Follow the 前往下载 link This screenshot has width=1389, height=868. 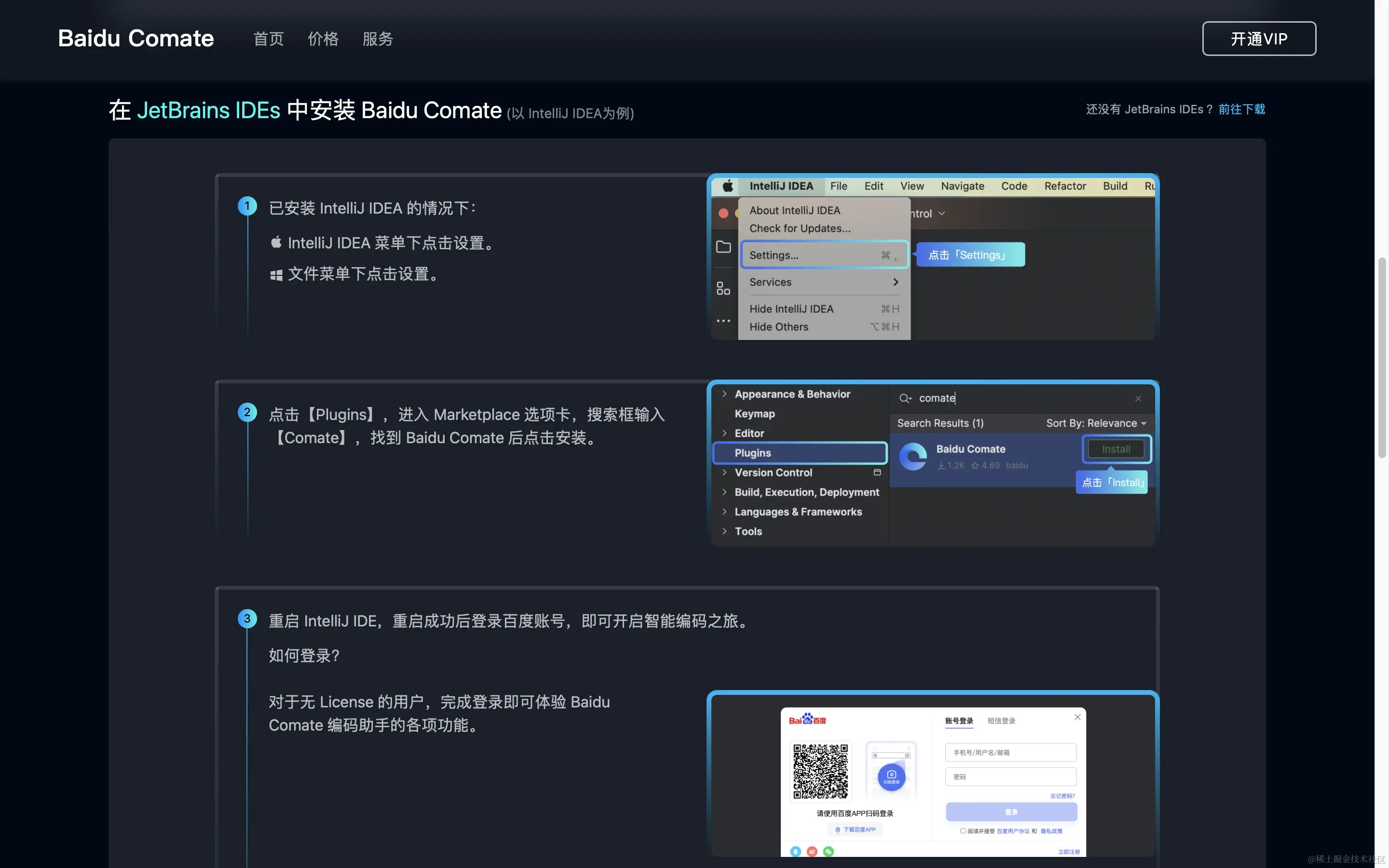point(1241,109)
